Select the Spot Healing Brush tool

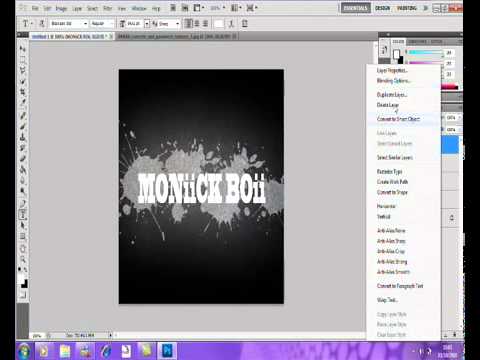[x=22, y=116]
